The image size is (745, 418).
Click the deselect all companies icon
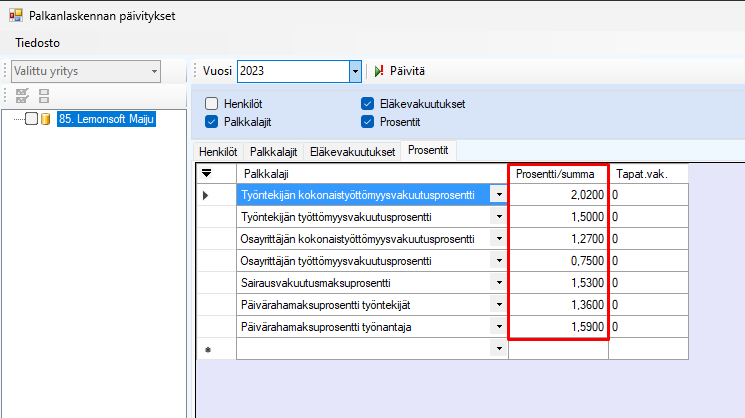click(43, 97)
